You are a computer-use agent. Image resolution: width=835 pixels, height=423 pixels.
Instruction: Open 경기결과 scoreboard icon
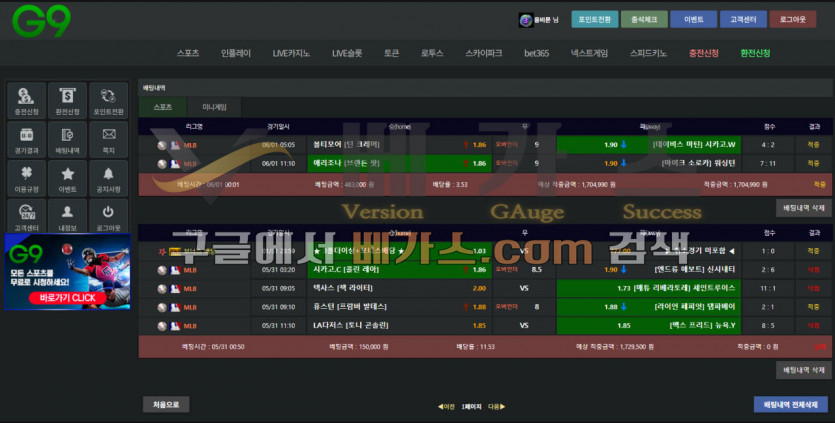point(26,139)
